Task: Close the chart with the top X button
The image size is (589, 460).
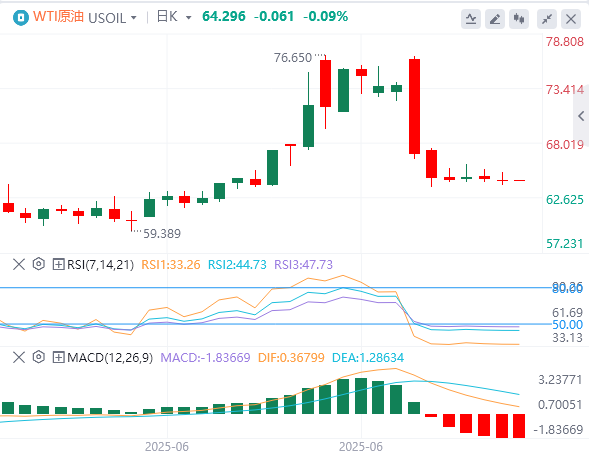Action: click(571, 19)
